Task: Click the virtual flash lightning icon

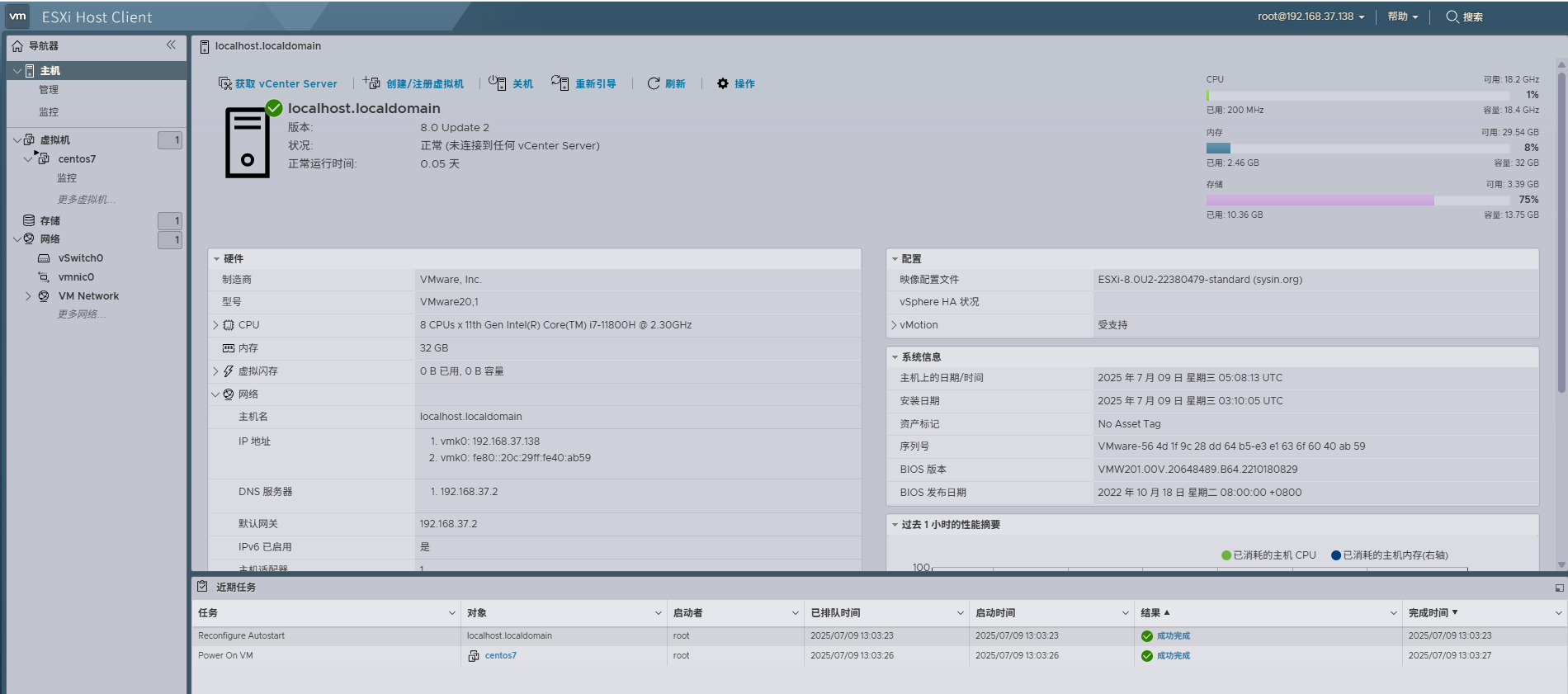Action: [x=229, y=371]
